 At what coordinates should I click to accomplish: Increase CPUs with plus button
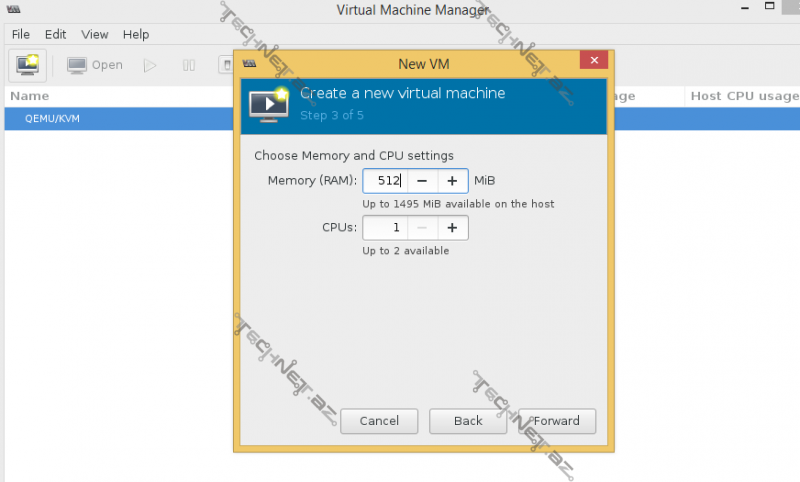tap(452, 227)
